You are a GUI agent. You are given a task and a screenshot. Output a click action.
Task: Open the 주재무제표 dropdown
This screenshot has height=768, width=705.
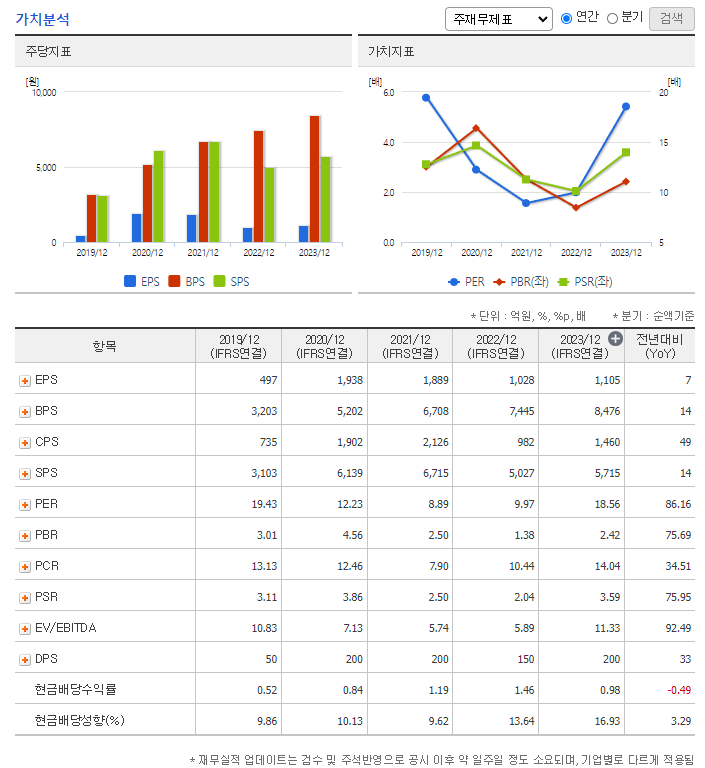498,19
